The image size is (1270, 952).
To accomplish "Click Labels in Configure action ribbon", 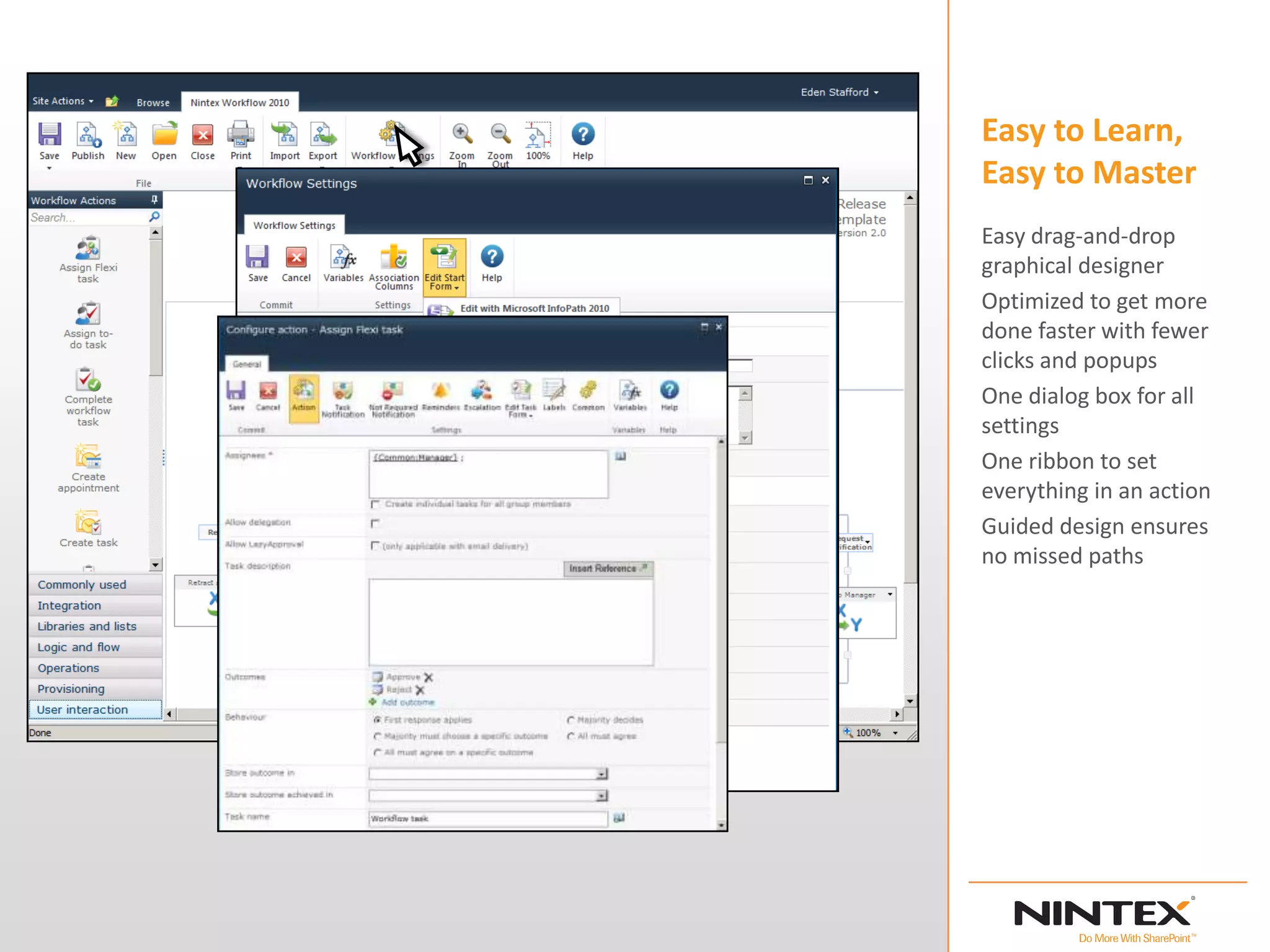I will [x=554, y=396].
